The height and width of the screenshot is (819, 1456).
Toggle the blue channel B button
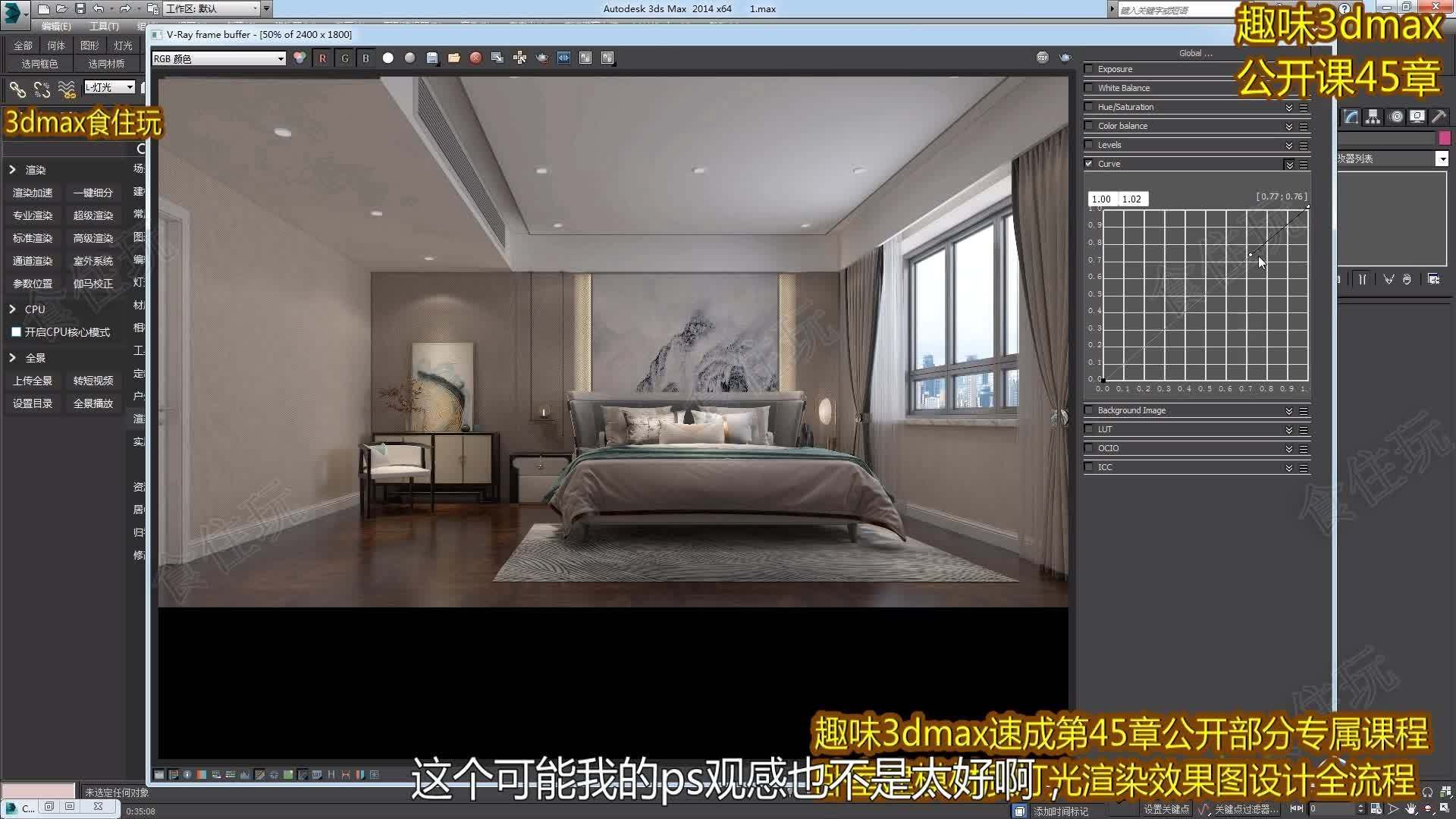coord(366,58)
